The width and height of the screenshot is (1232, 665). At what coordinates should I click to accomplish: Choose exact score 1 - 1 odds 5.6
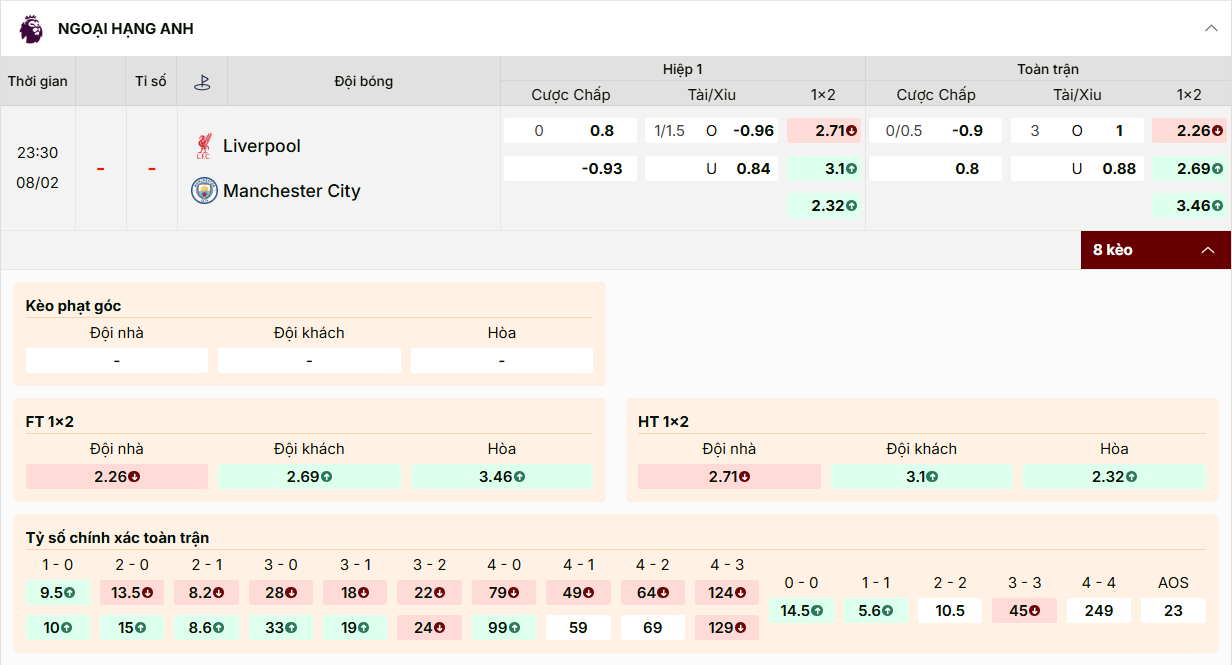point(875,611)
